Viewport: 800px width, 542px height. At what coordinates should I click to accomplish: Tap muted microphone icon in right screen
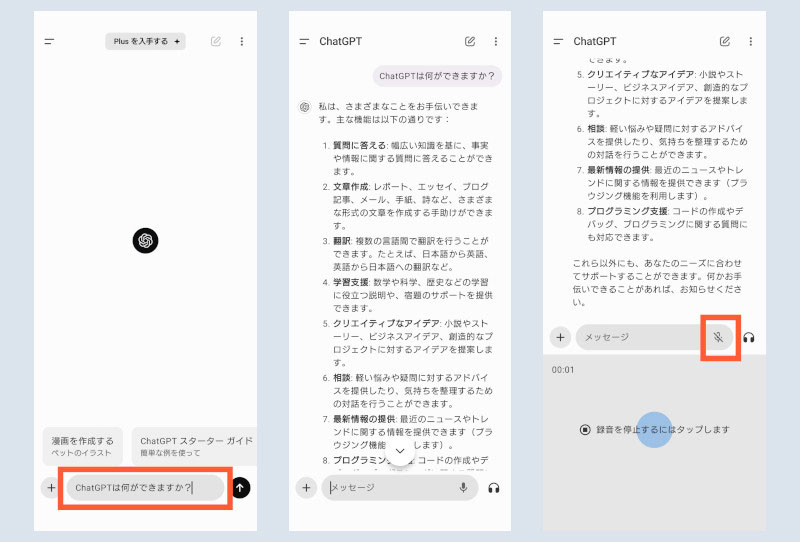(718, 337)
